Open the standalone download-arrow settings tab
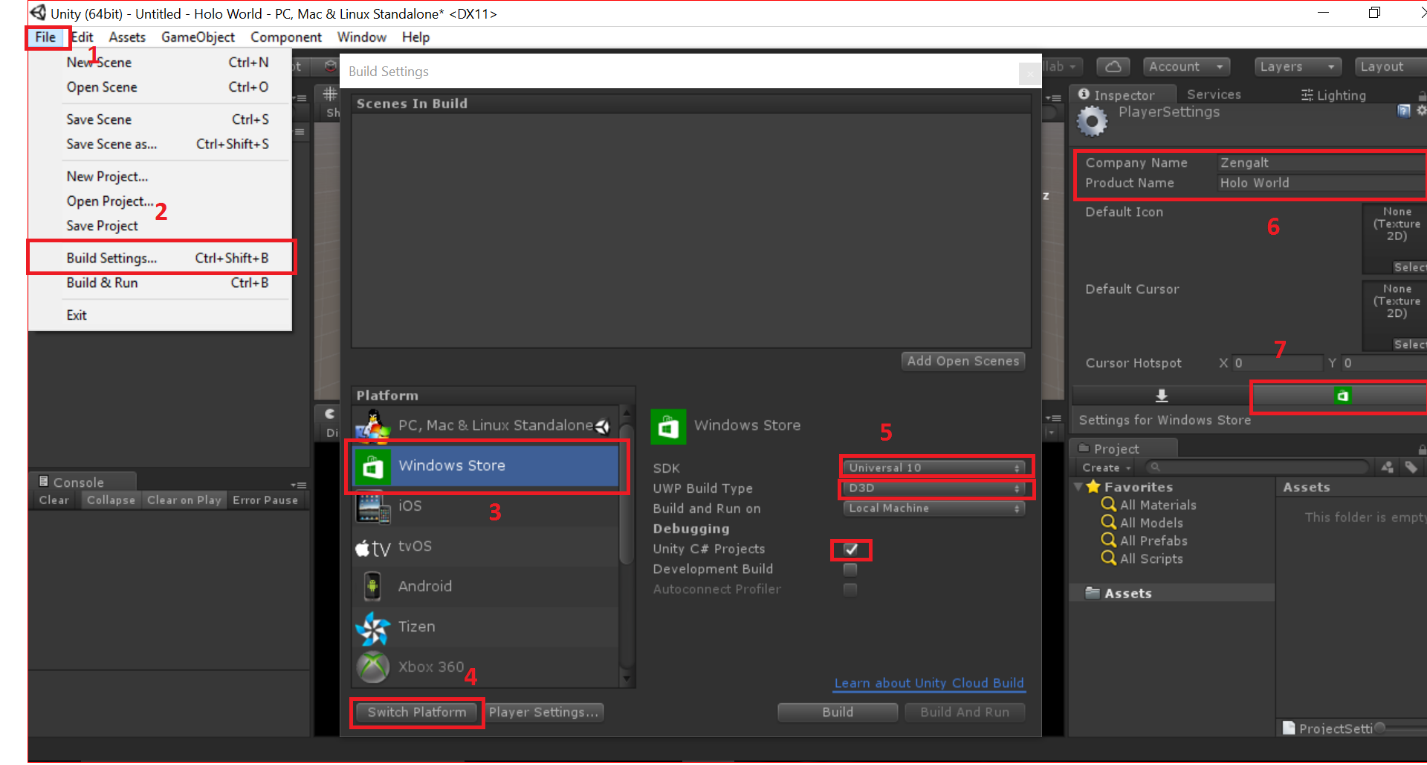This screenshot has height=765, width=1427. click(x=1161, y=396)
